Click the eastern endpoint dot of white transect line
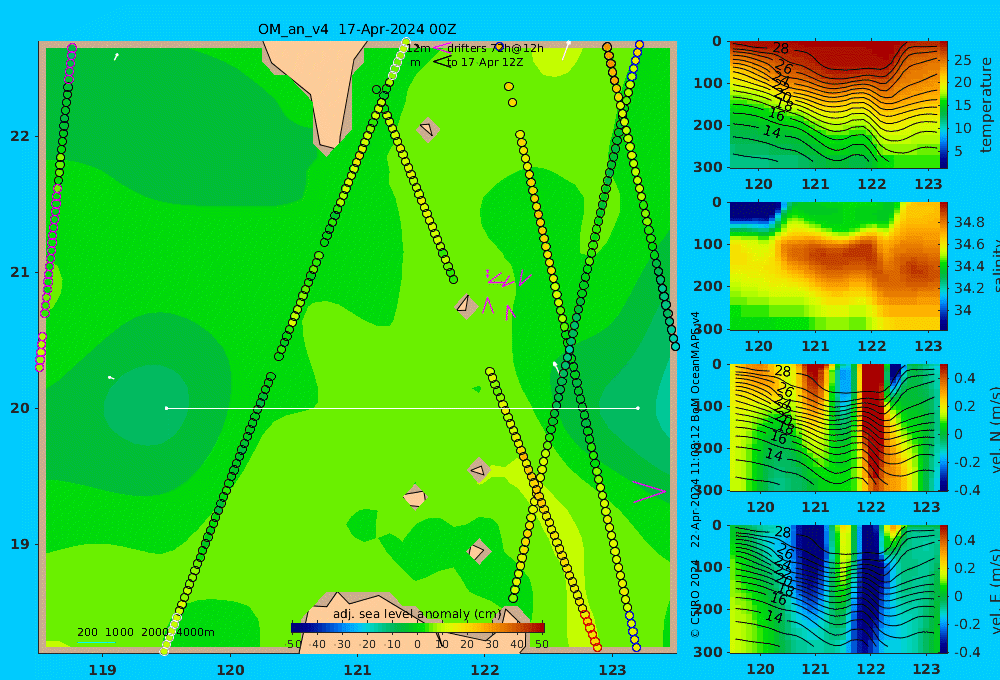This screenshot has width=1000, height=680. 638,408
